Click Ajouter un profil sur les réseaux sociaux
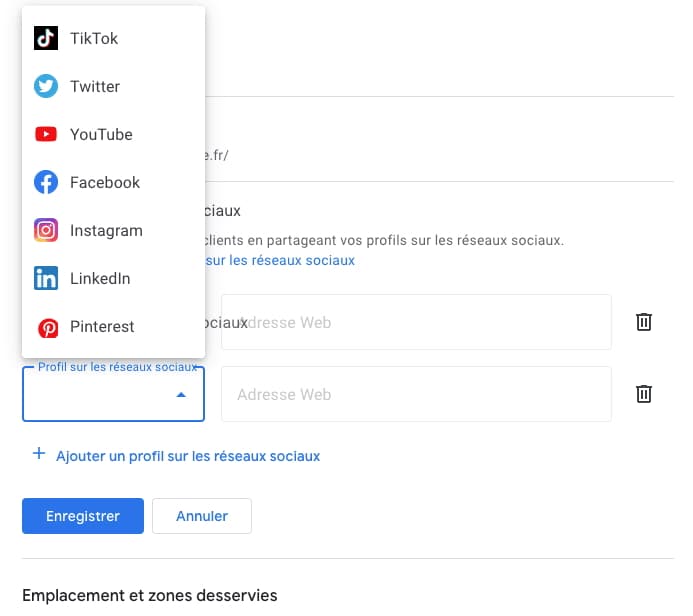The image size is (693, 616). 188,456
